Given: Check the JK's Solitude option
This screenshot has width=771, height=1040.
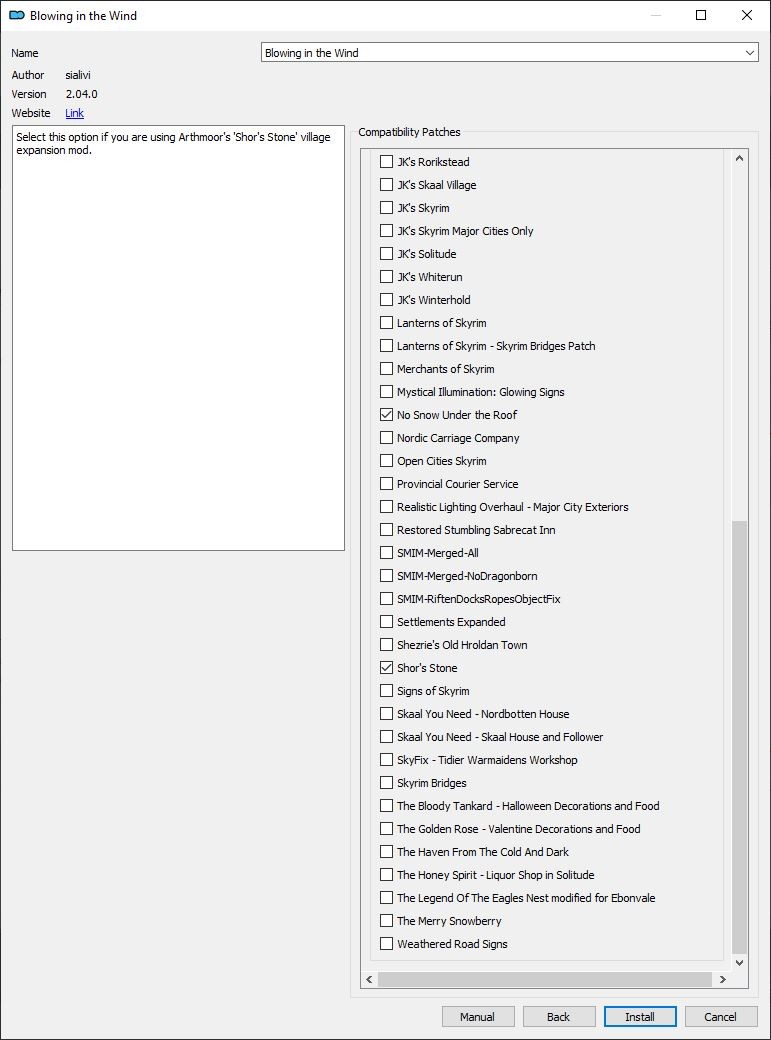Looking at the screenshot, I should click(386, 254).
